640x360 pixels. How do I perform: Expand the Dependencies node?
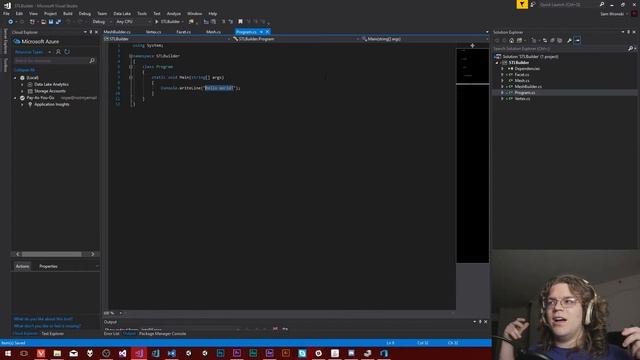pyautogui.click(x=502, y=69)
